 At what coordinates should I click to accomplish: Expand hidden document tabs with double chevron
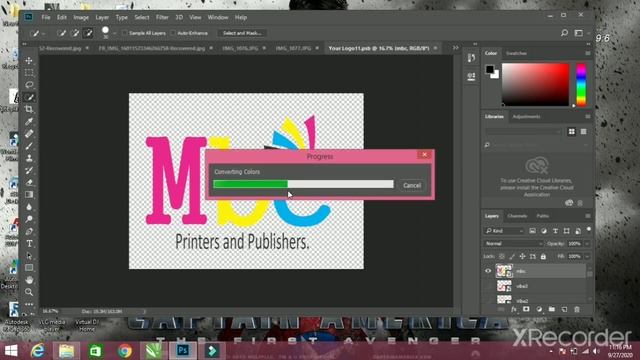[456, 48]
